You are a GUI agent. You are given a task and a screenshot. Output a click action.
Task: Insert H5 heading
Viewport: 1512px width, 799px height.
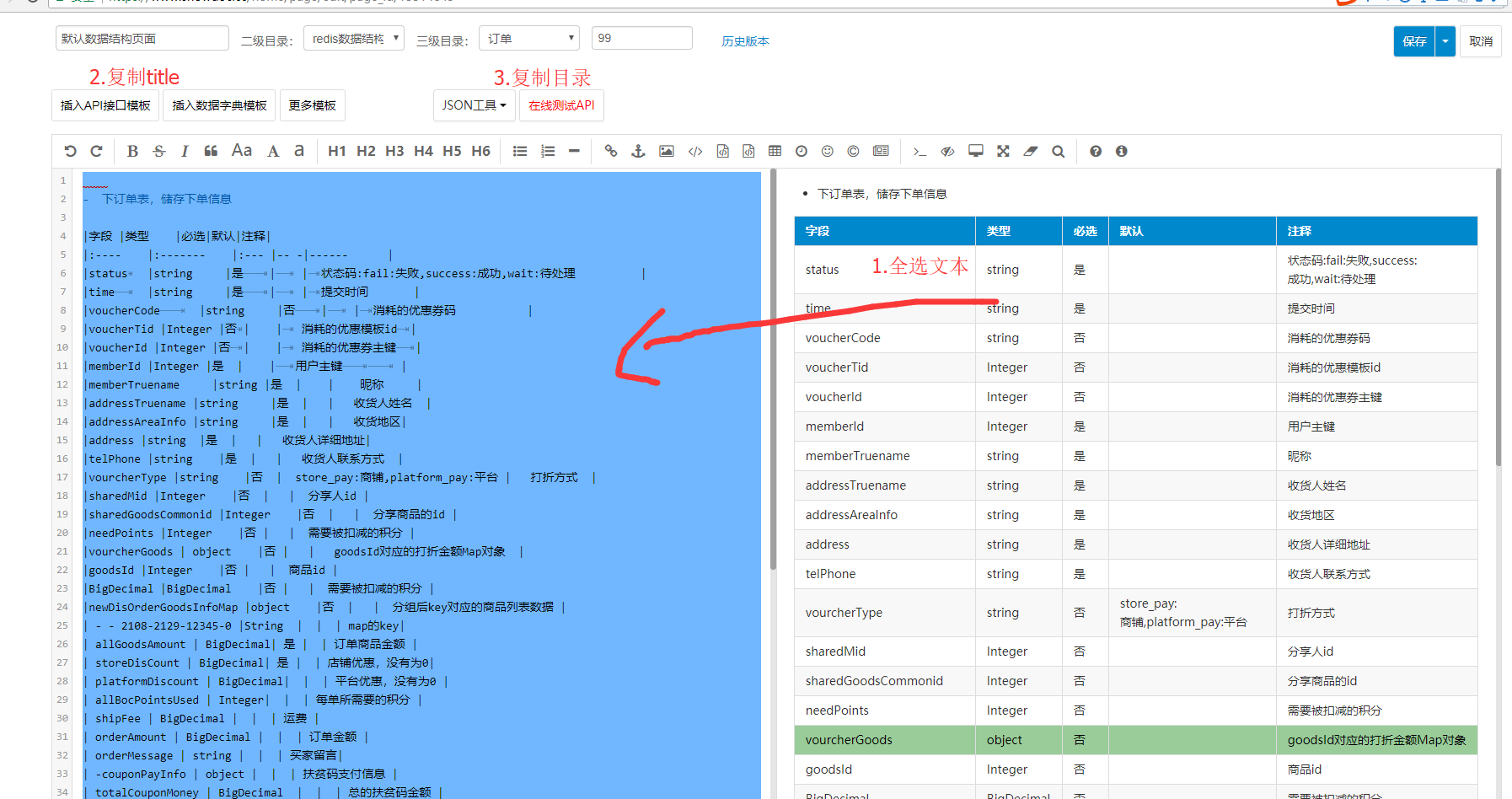(x=452, y=151)
